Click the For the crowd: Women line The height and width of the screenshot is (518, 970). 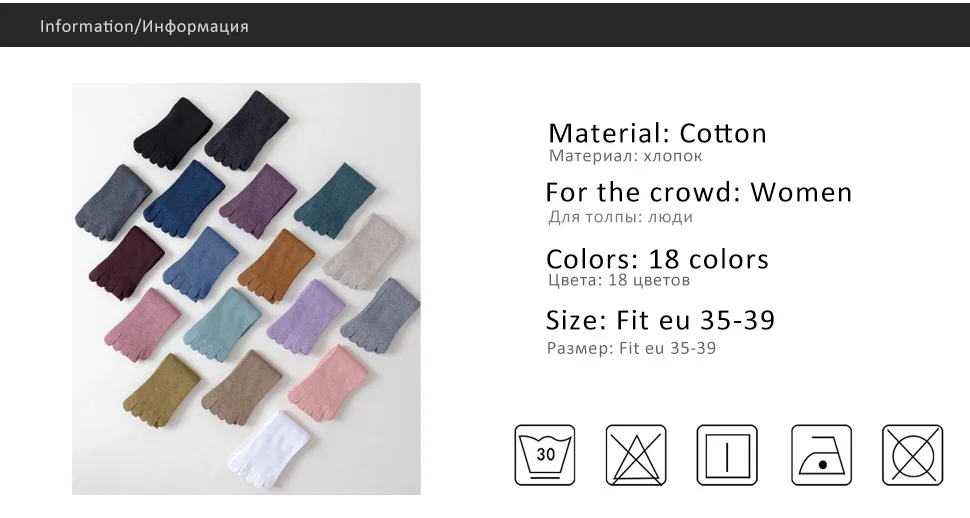(698, 192)
